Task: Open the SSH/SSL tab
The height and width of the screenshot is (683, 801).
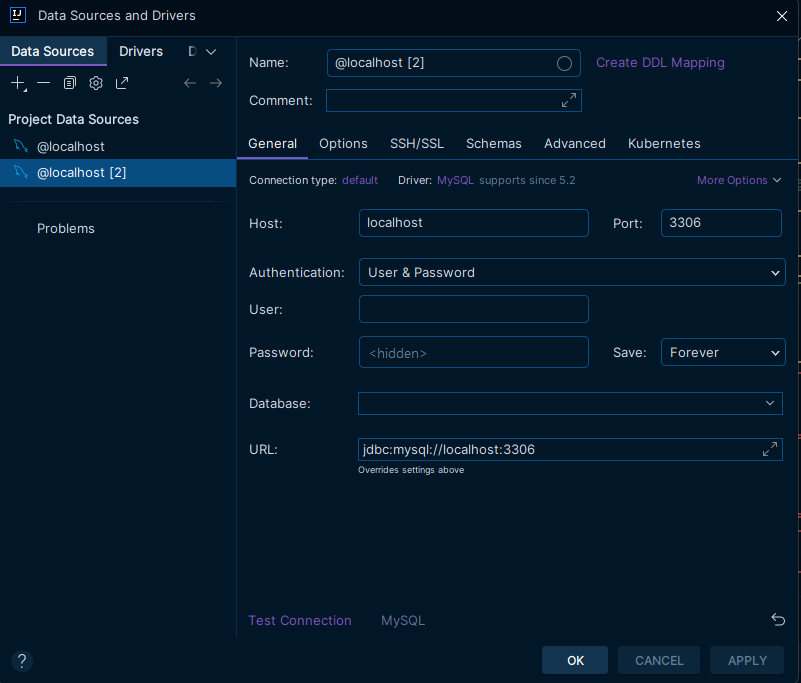Action: [417, 144]
